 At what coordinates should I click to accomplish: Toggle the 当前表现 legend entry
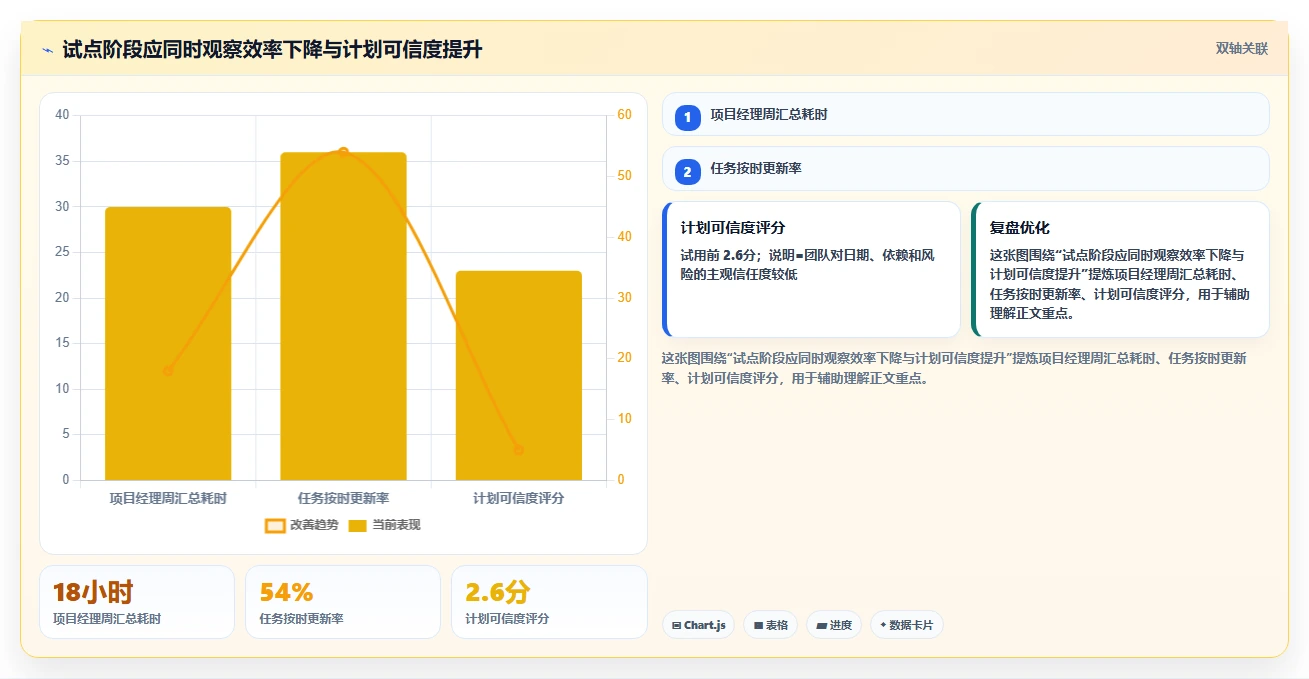coord(384,525)
